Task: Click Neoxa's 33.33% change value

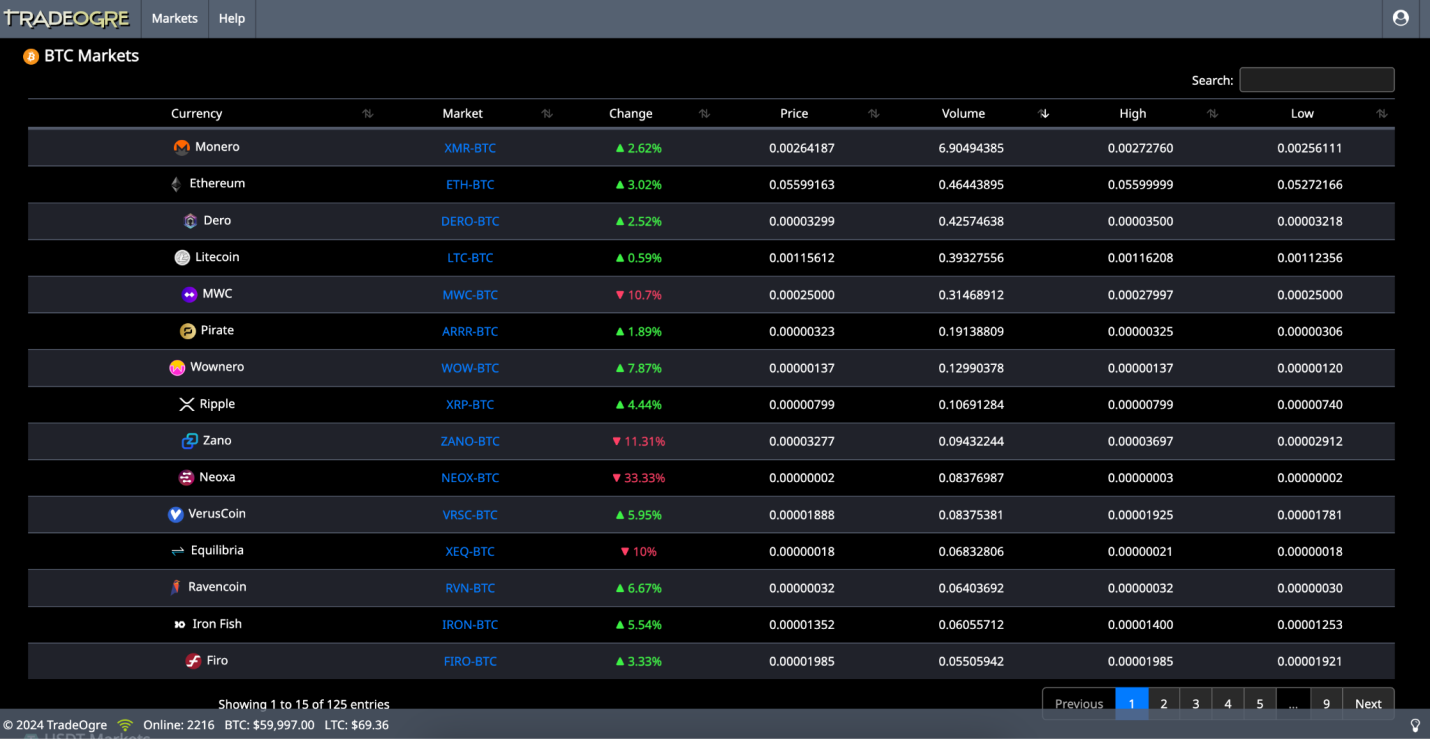Action: point(638,478)
